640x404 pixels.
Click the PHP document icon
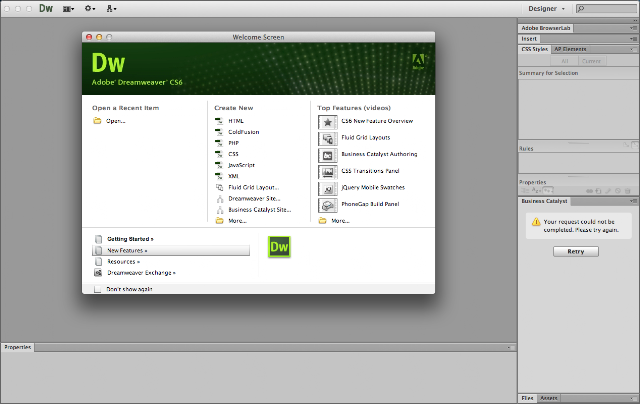point(220,143)
